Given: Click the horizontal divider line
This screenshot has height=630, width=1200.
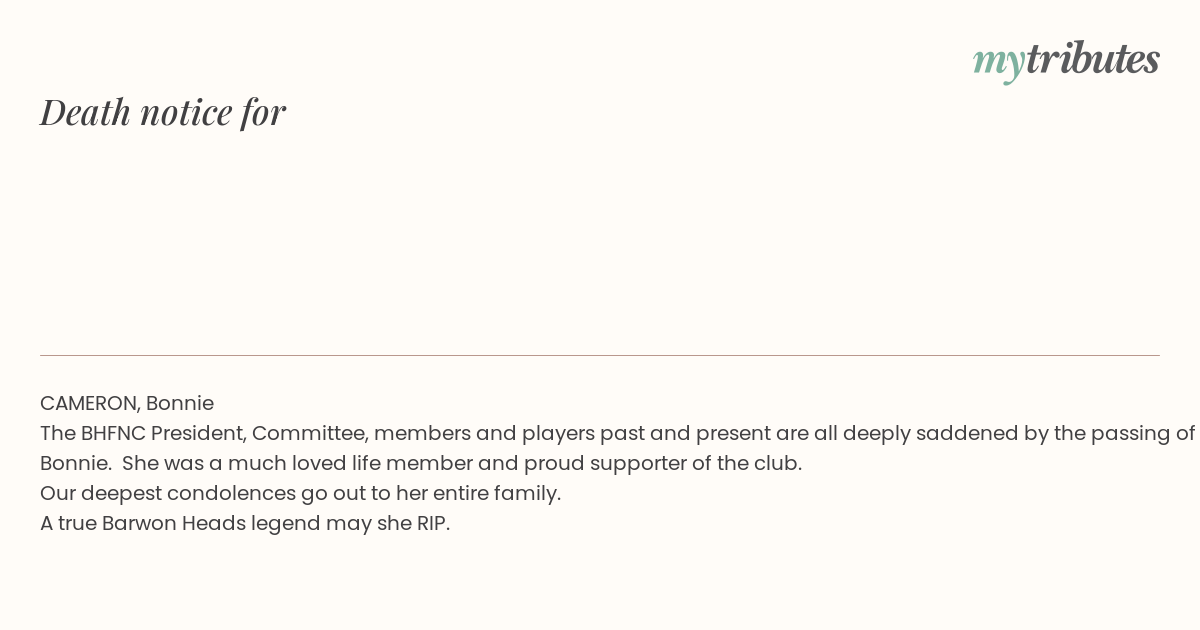Looking at the screenshot, I should click(x=600, y=355).
